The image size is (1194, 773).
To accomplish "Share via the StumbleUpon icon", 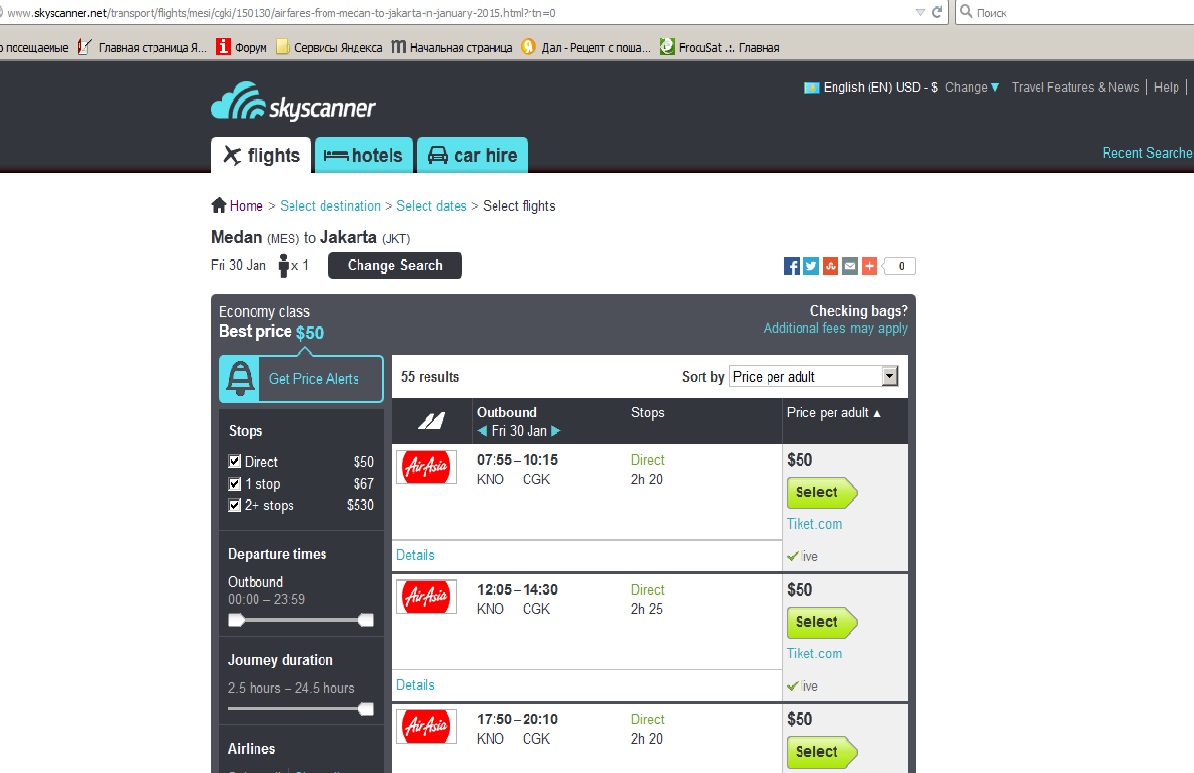I will coord(830,266).
